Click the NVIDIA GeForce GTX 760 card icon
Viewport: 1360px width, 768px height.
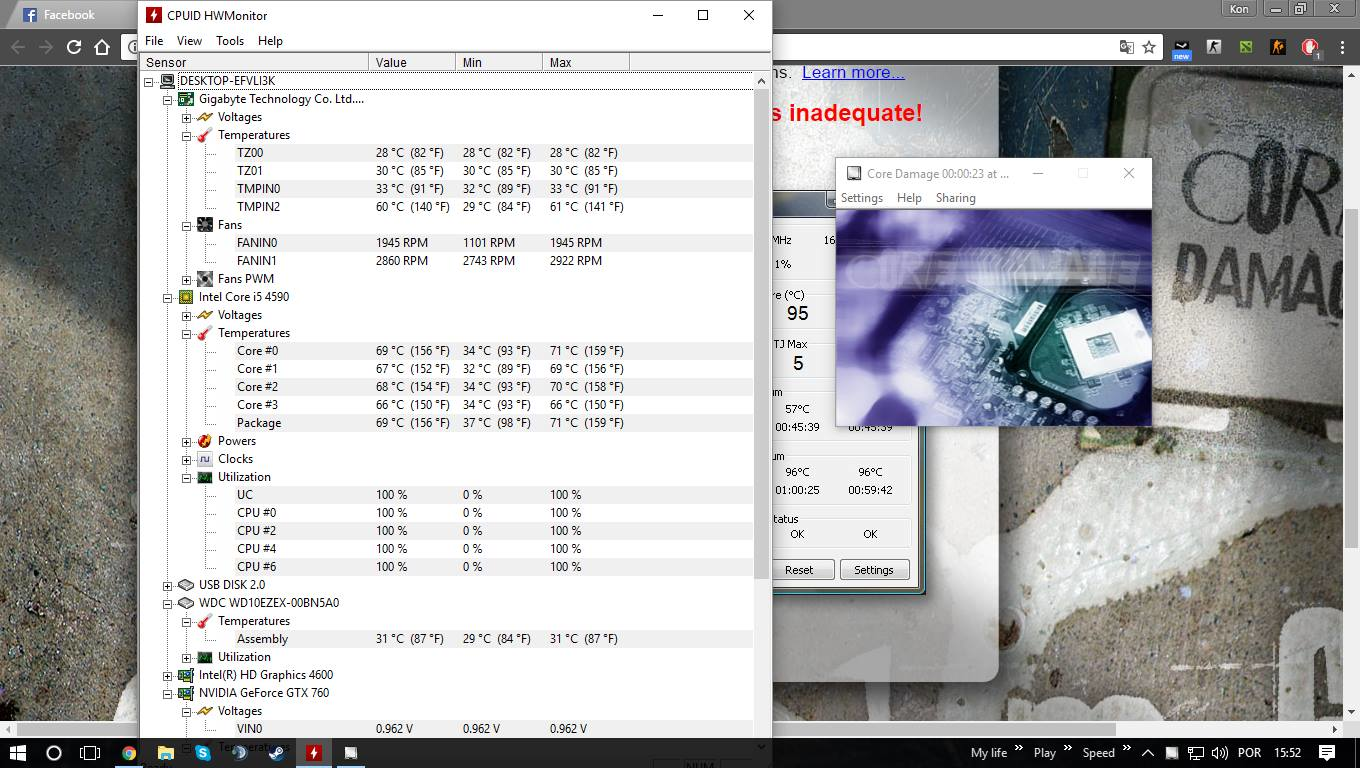click(x=186, y=693)
